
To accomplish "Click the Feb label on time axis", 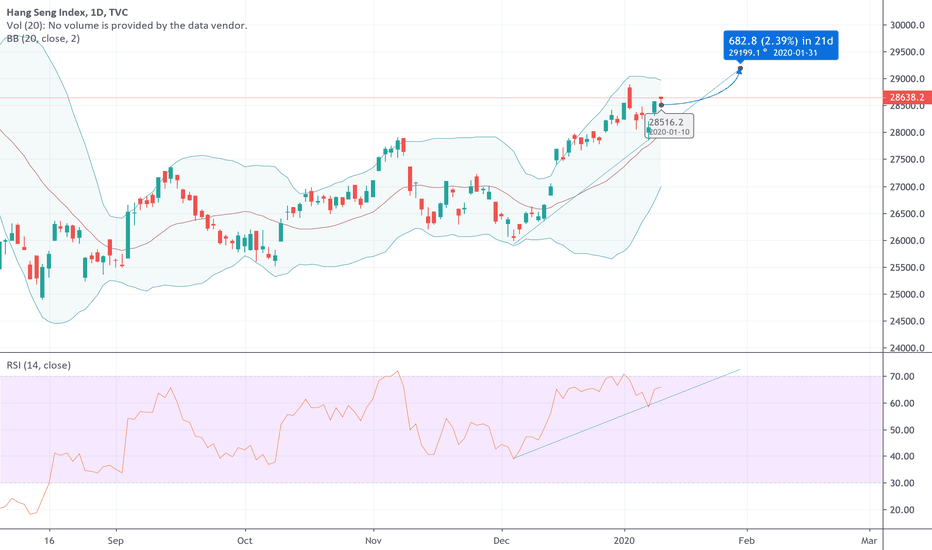I will (747, 540).
